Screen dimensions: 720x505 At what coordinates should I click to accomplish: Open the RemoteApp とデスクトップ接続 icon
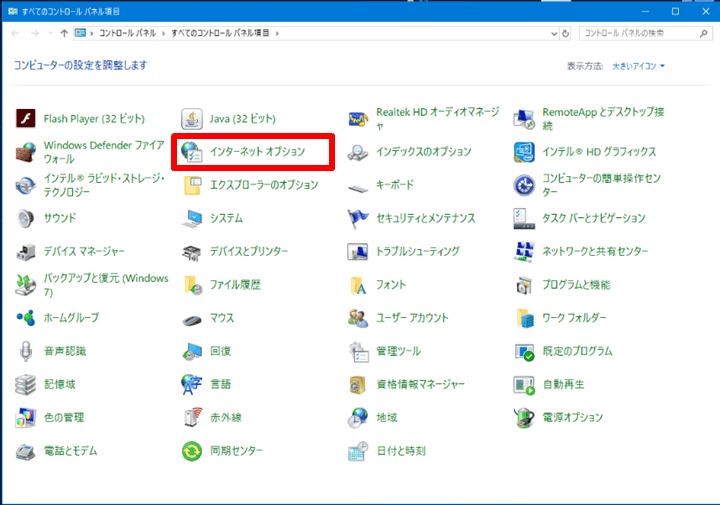click(524, 119)
